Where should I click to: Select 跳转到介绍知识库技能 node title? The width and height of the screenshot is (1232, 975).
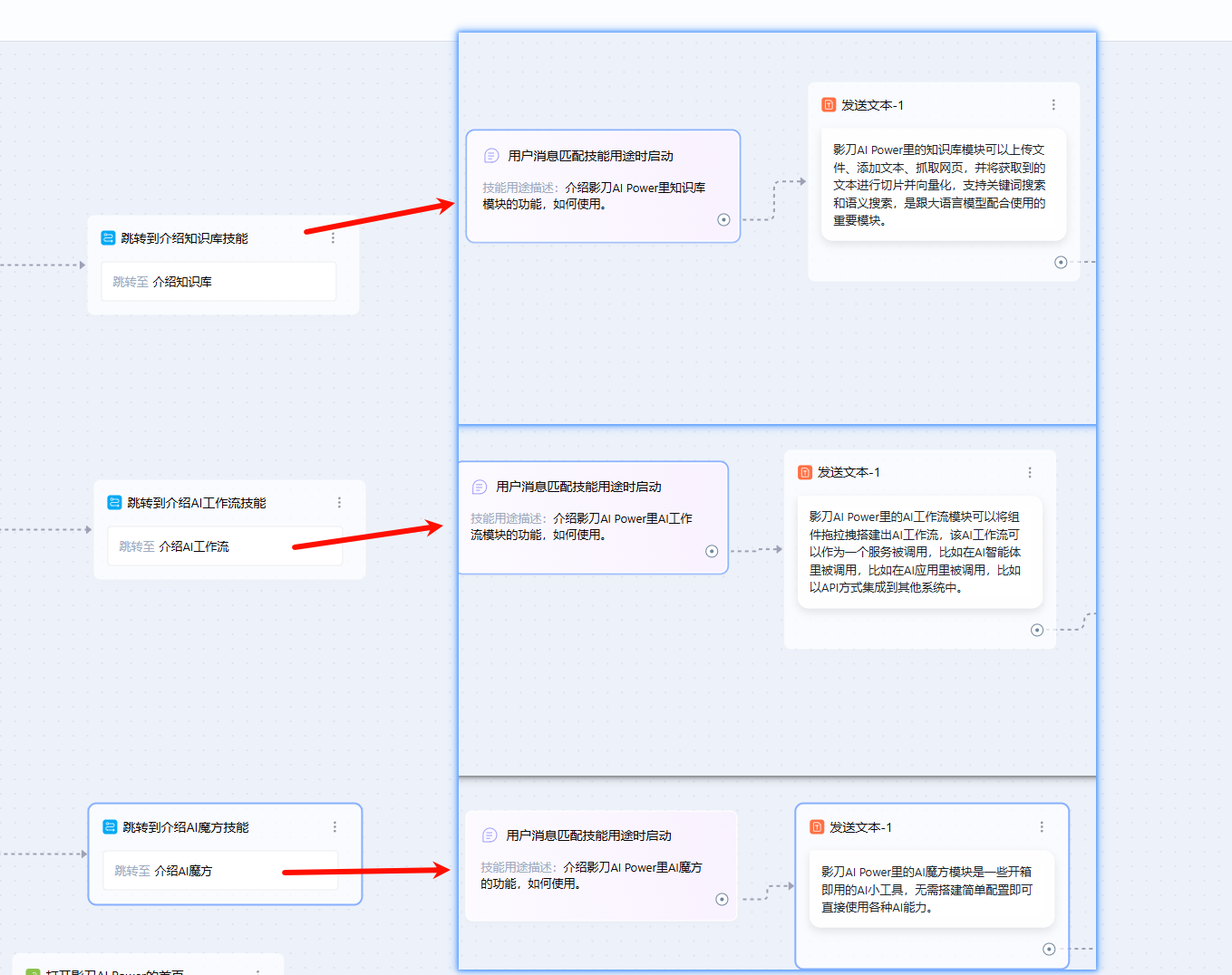[x=184, y=238]
